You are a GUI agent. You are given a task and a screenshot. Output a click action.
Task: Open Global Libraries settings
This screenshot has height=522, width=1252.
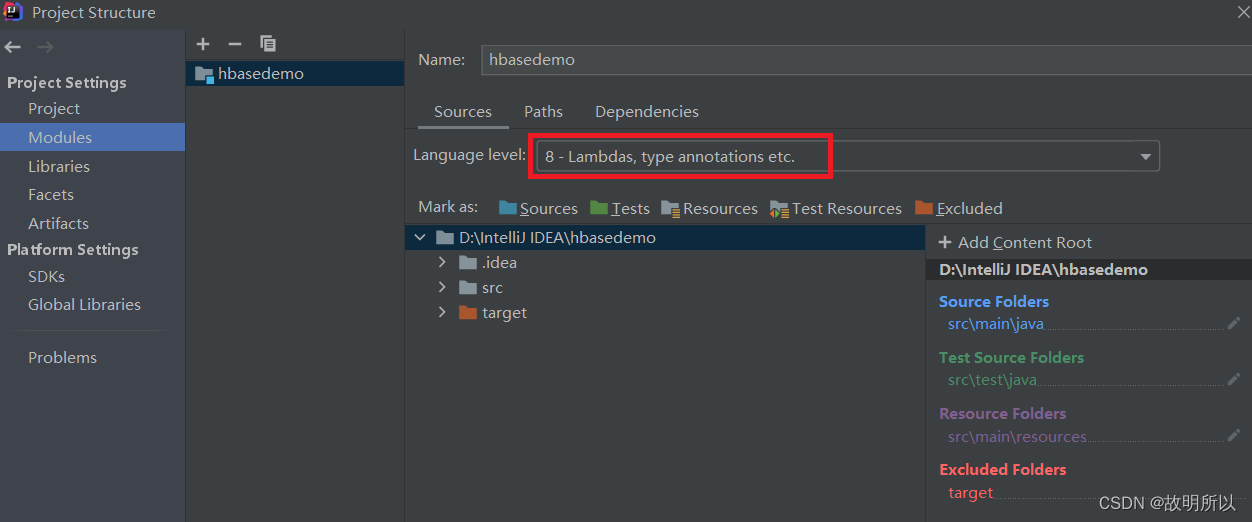[84, 304]
